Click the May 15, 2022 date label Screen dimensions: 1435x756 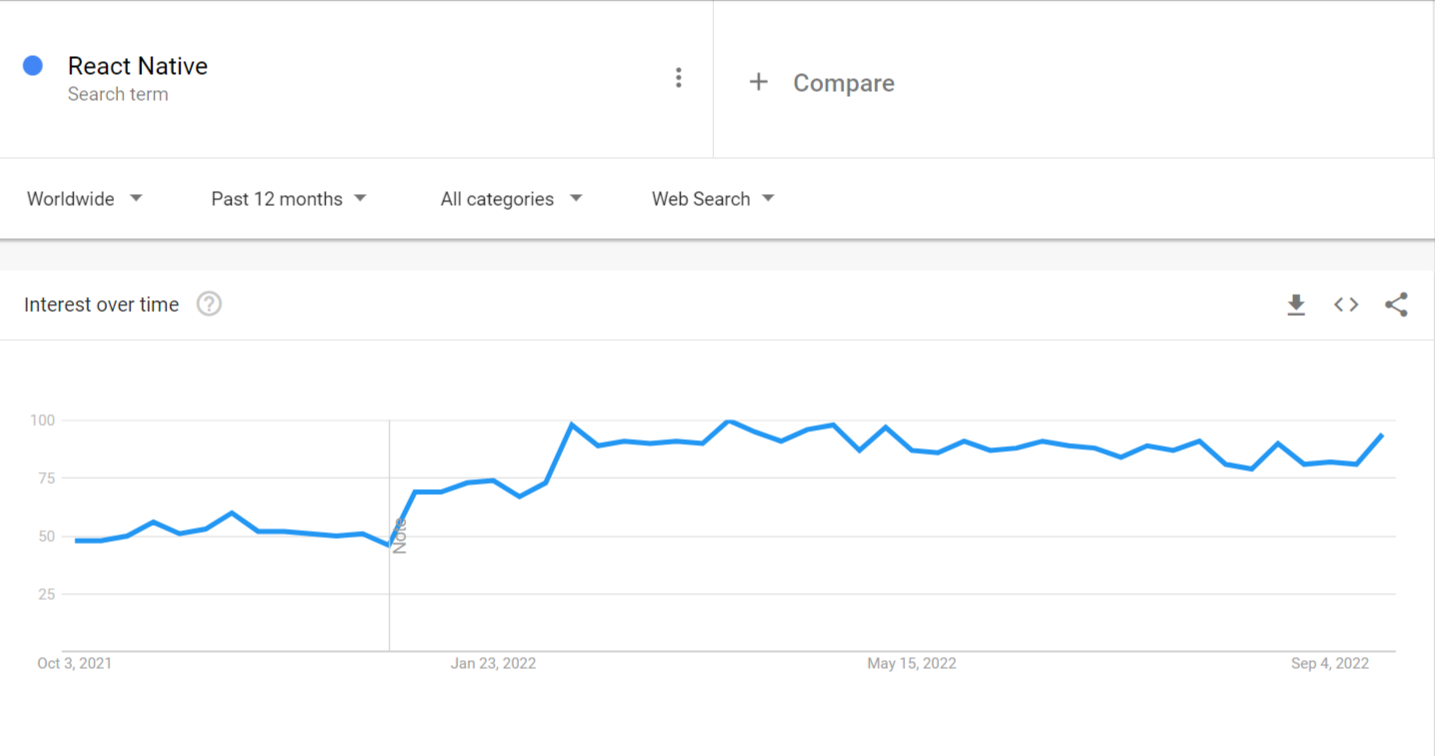(x=911, y=663)
